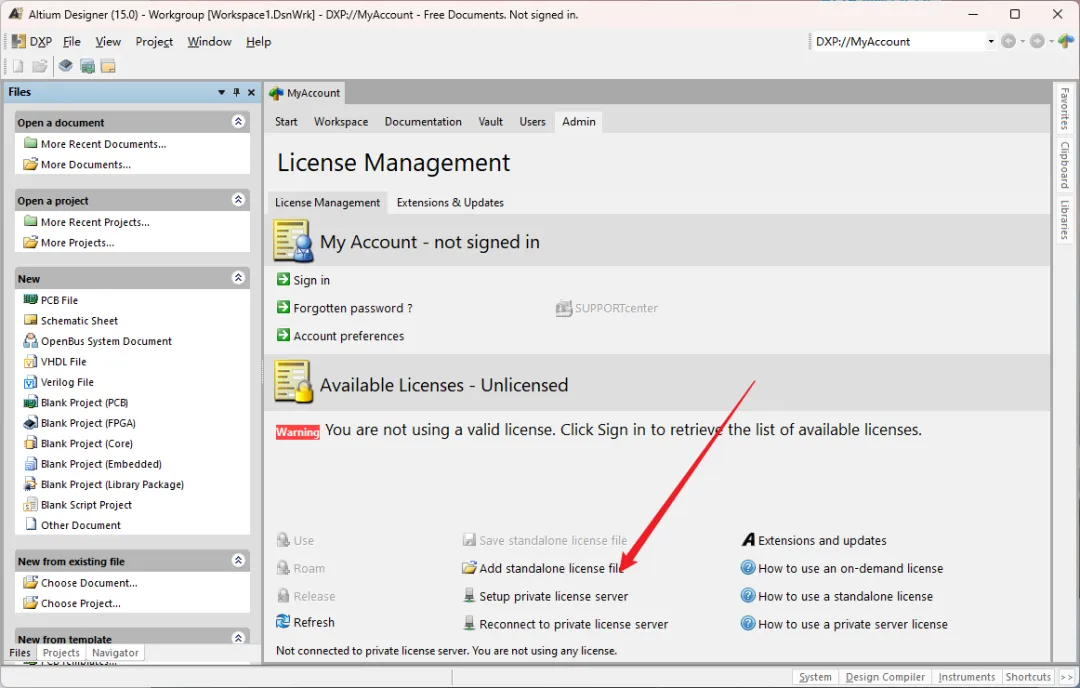Click the home page icon near address bar

pyautogui.click(x=1066, y=42)
